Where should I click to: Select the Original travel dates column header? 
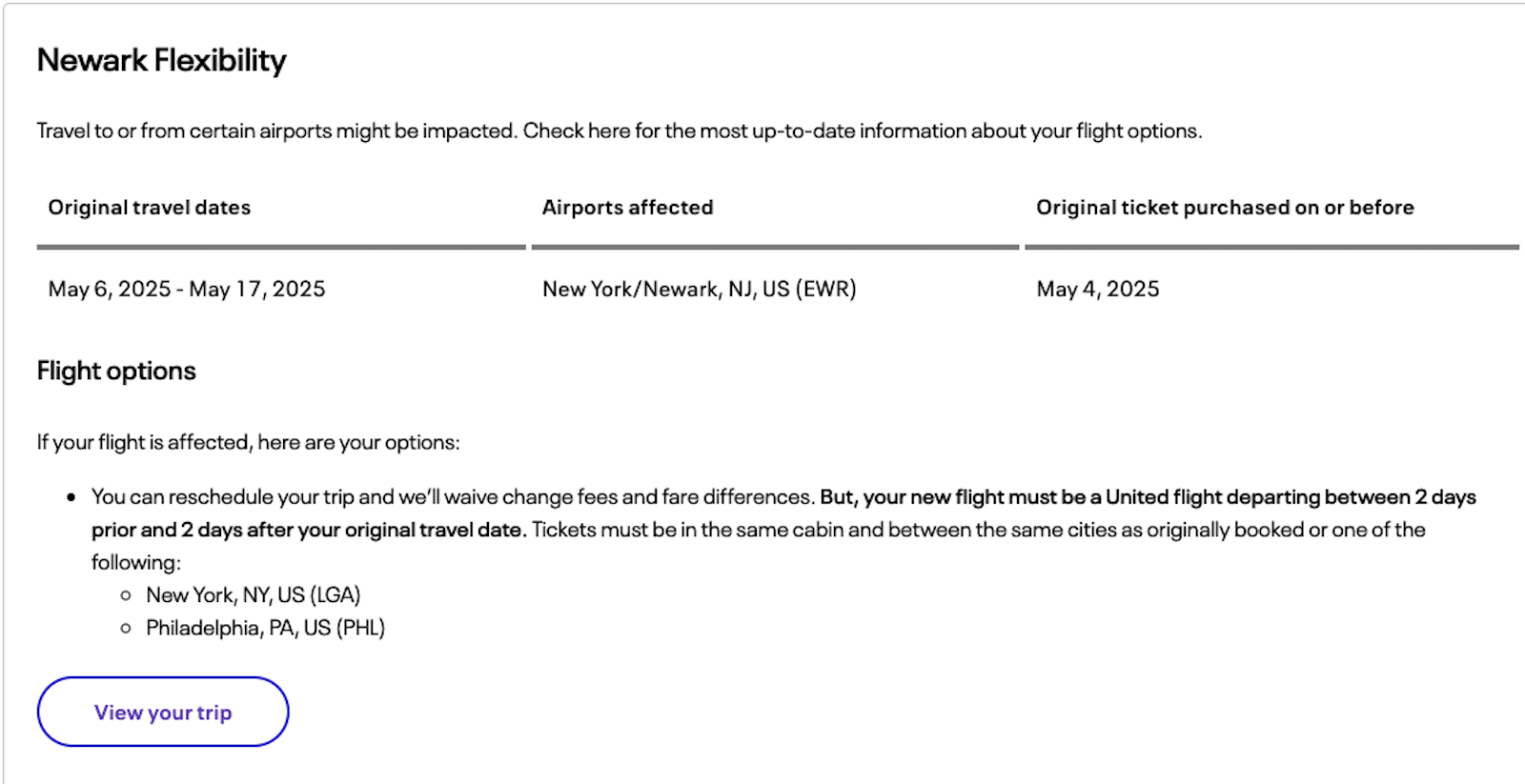pyautogui.click(x=150, y=208)
